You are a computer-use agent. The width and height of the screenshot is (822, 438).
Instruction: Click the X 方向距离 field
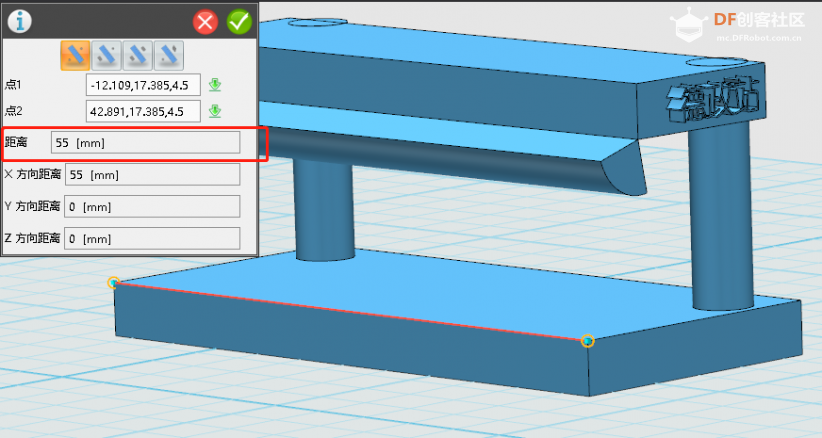(x=153, y=174)
